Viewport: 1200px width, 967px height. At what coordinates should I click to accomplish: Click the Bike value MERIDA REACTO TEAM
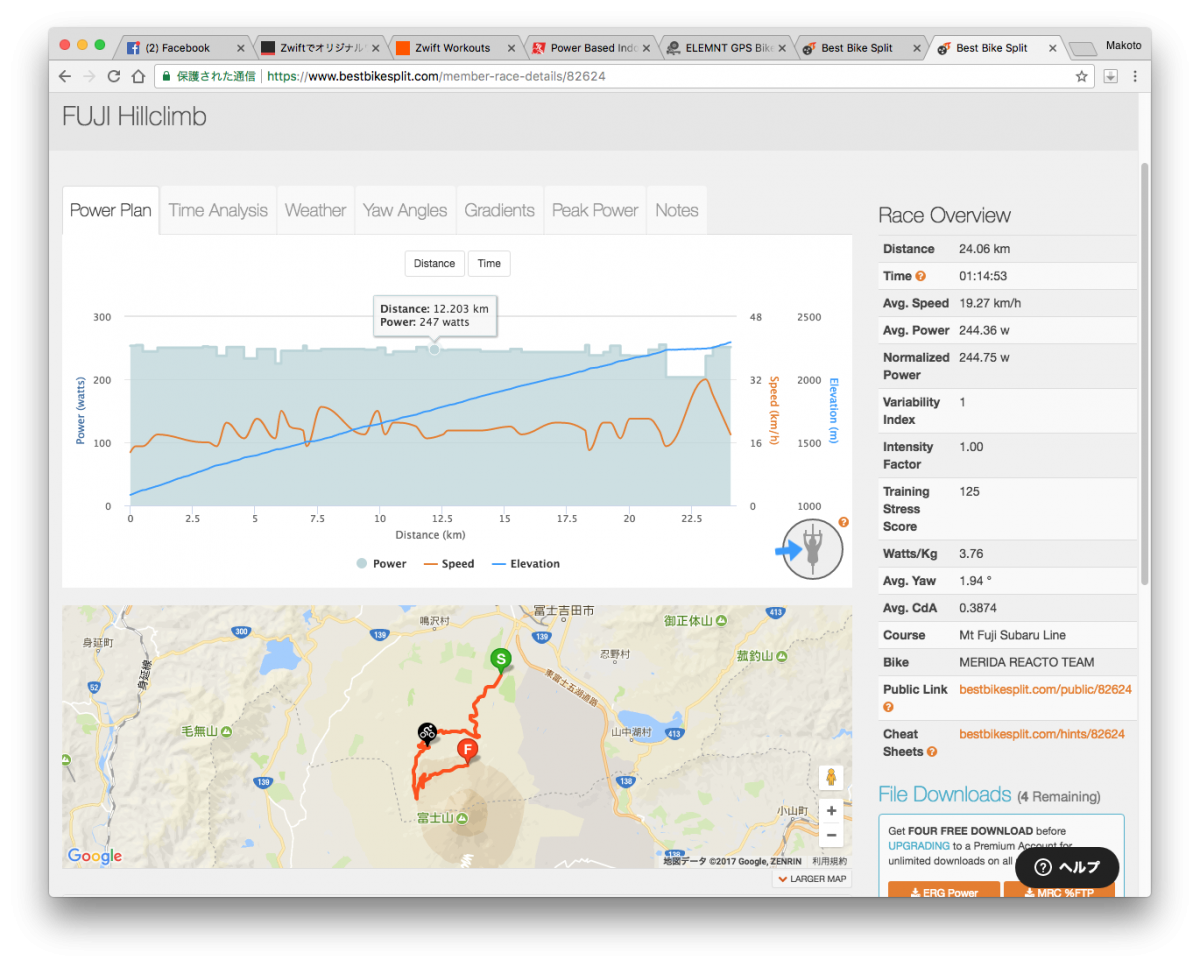[1027, 662]
